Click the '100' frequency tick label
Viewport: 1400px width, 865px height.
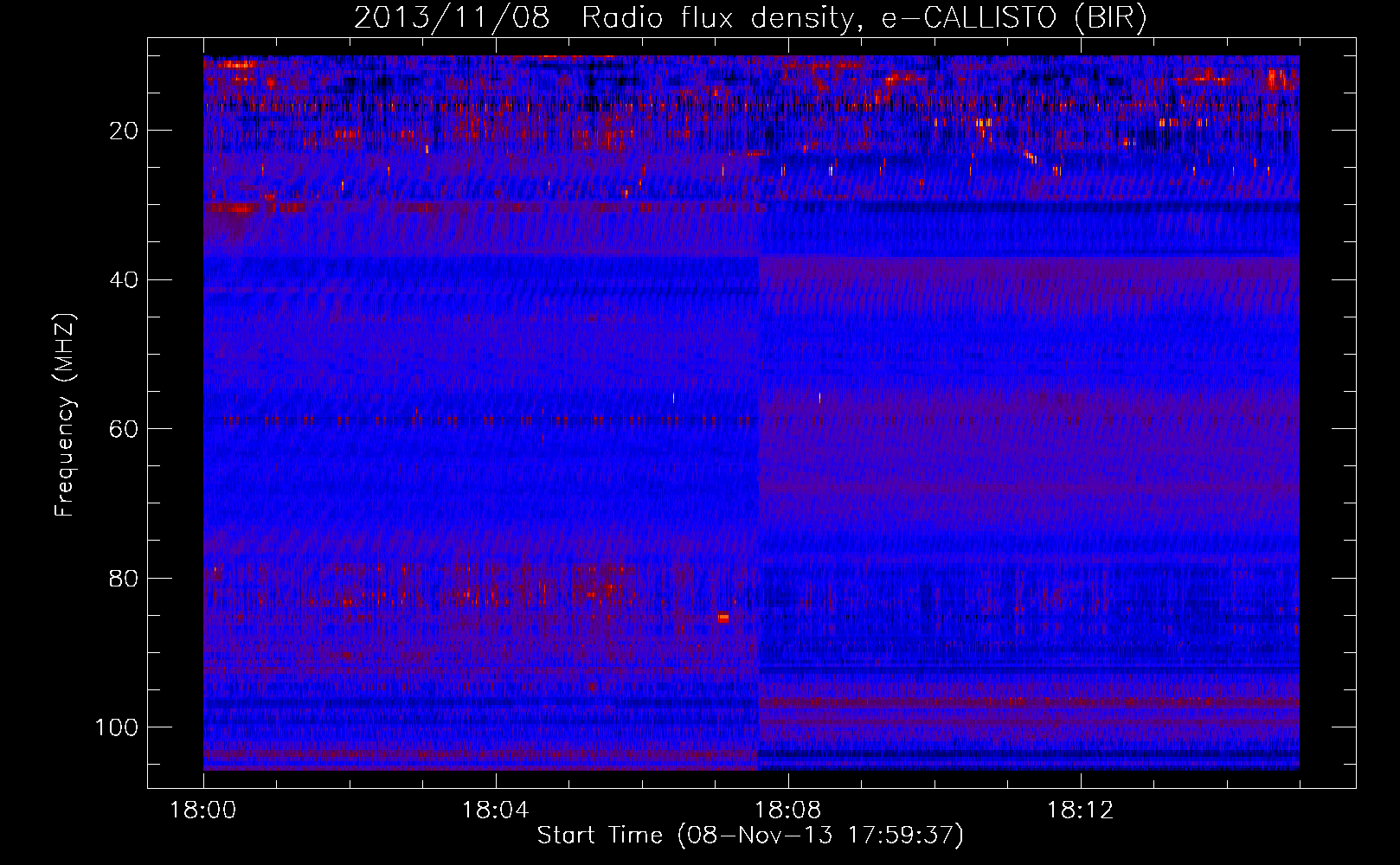click(117, 727)
